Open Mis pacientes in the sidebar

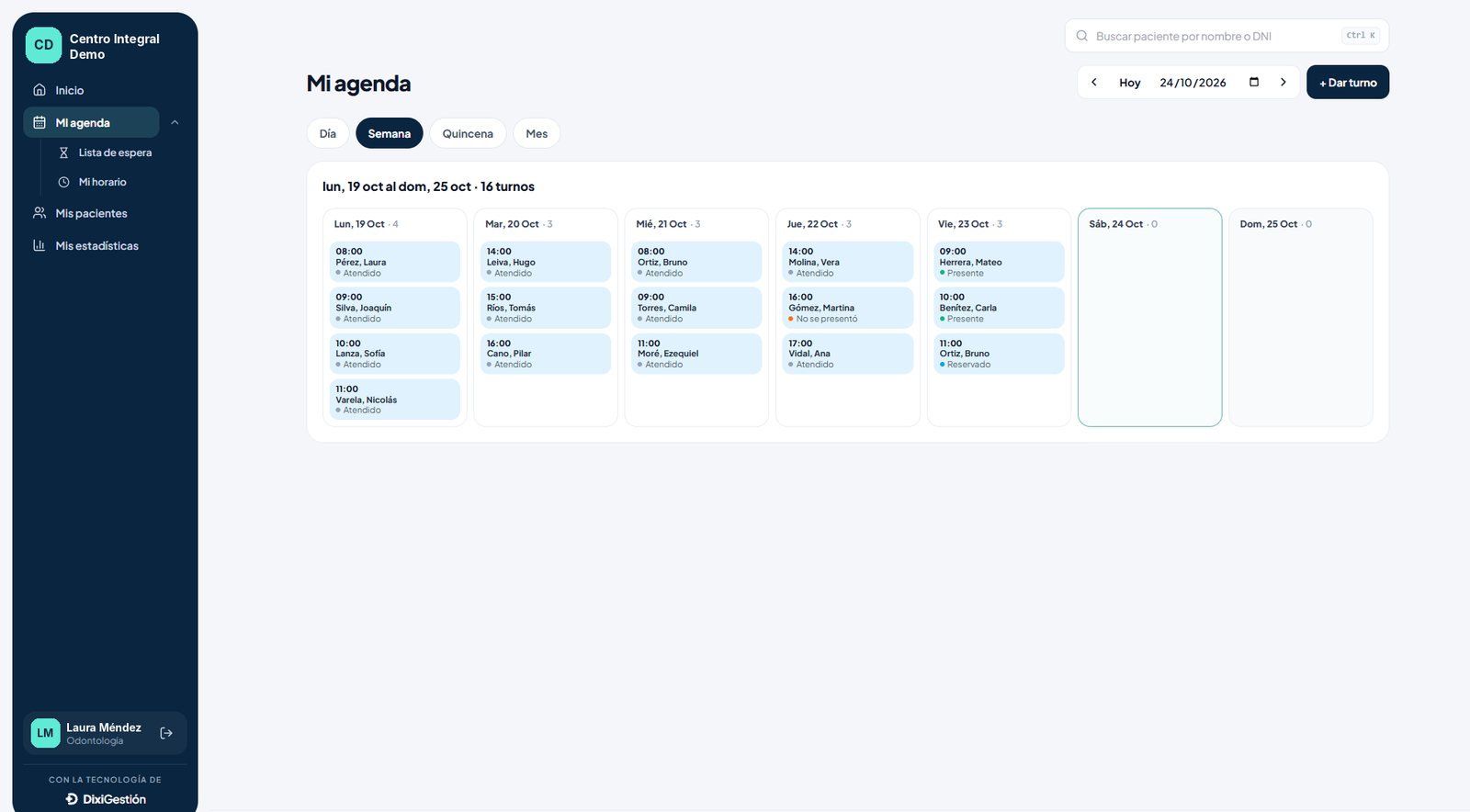tap(91, 213)
